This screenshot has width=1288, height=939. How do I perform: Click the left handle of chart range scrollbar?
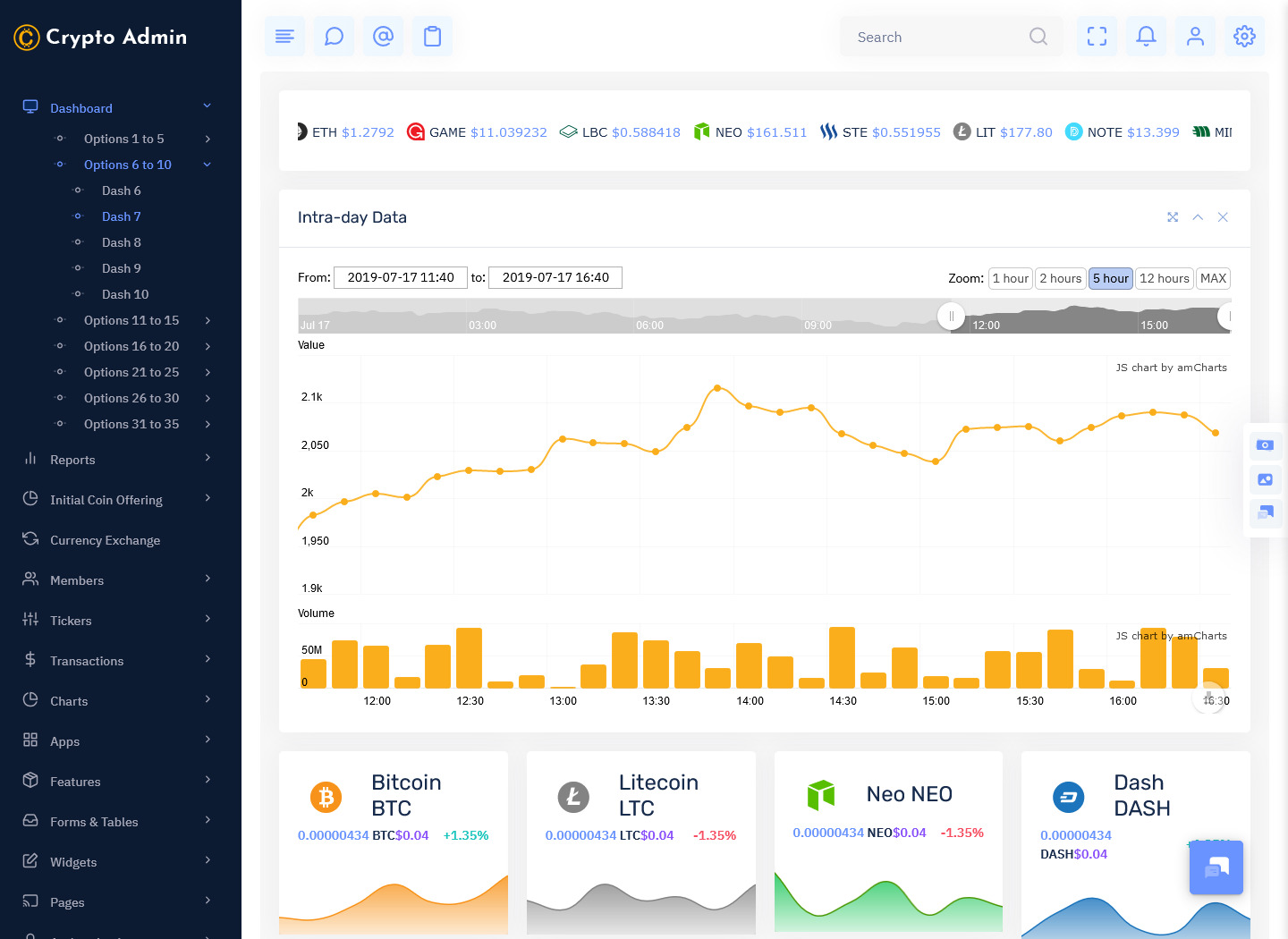(x=951, y=316)
